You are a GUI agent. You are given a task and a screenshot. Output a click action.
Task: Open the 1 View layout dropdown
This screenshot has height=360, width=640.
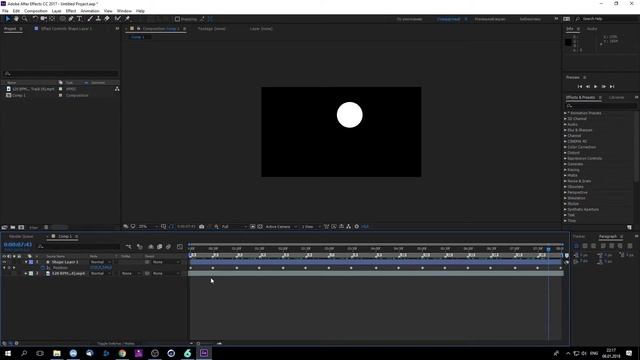pyautogui.click(x=311, y=227)
